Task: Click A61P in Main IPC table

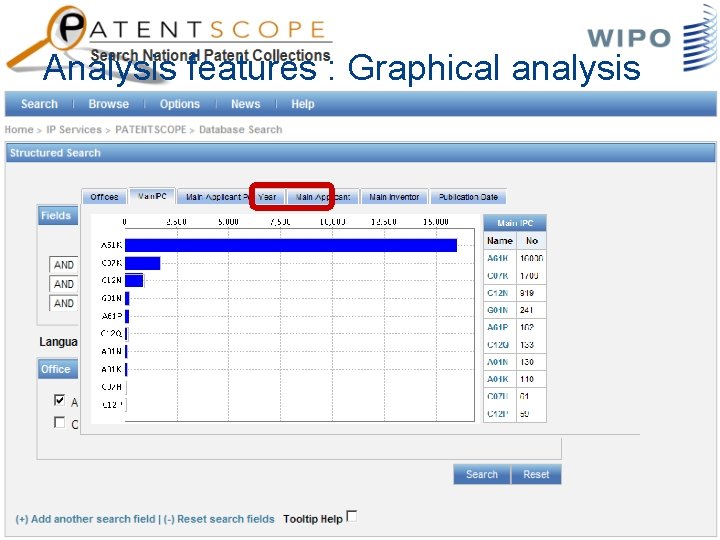Action: click(498, 327)
